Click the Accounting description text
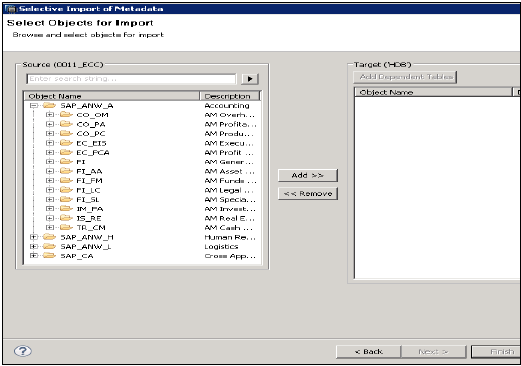 coord(227,106)
